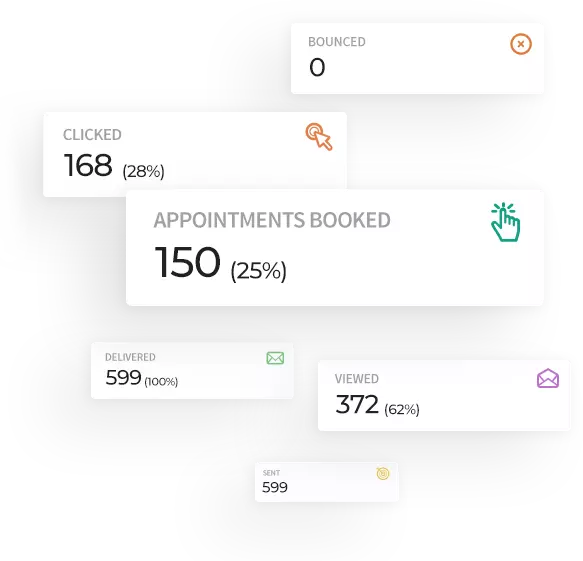Open the CLICKED label
Screen dimensions: 583x561
click(92, 135)
